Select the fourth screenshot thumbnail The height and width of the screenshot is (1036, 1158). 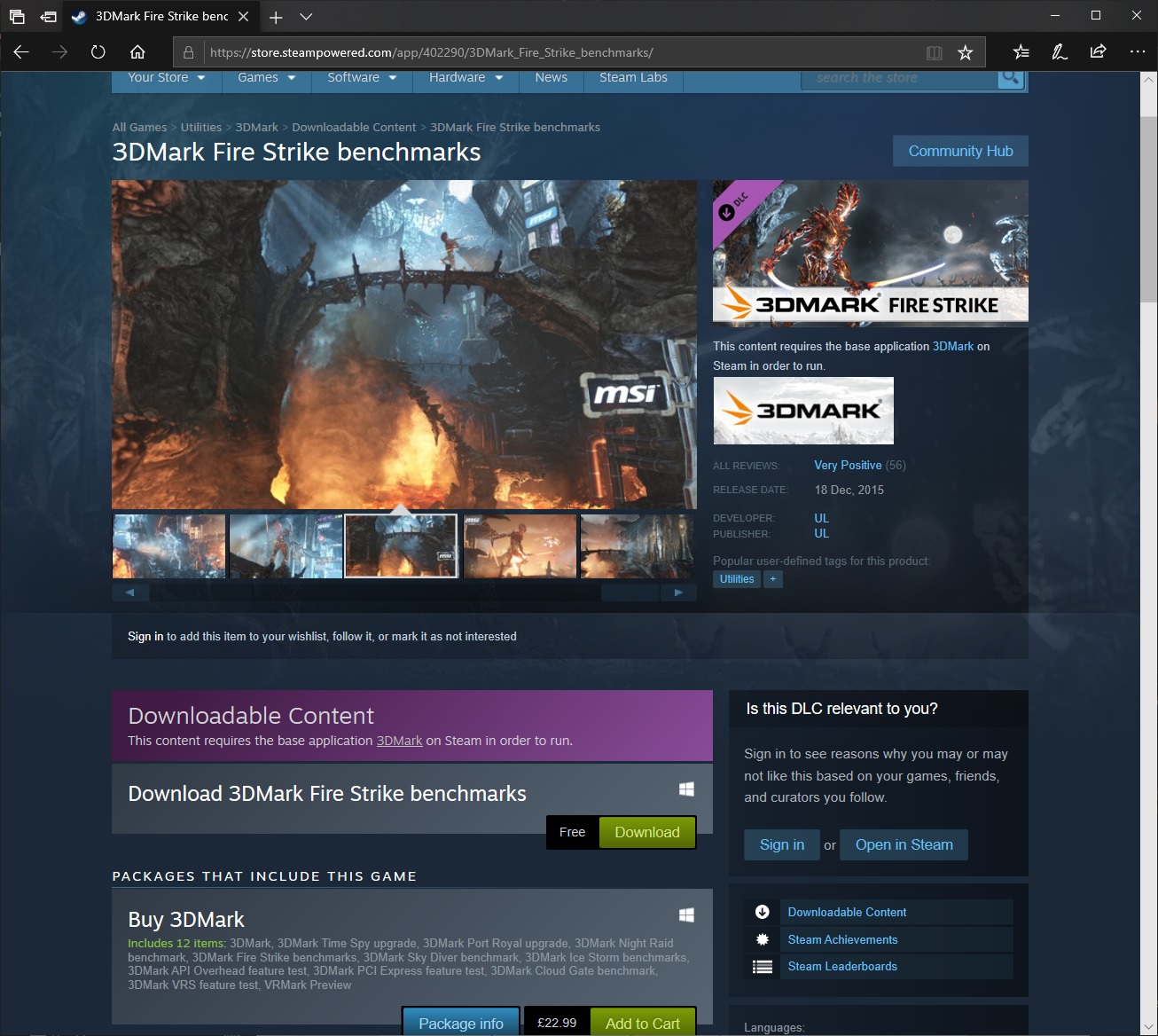click(x=520, y=546)
